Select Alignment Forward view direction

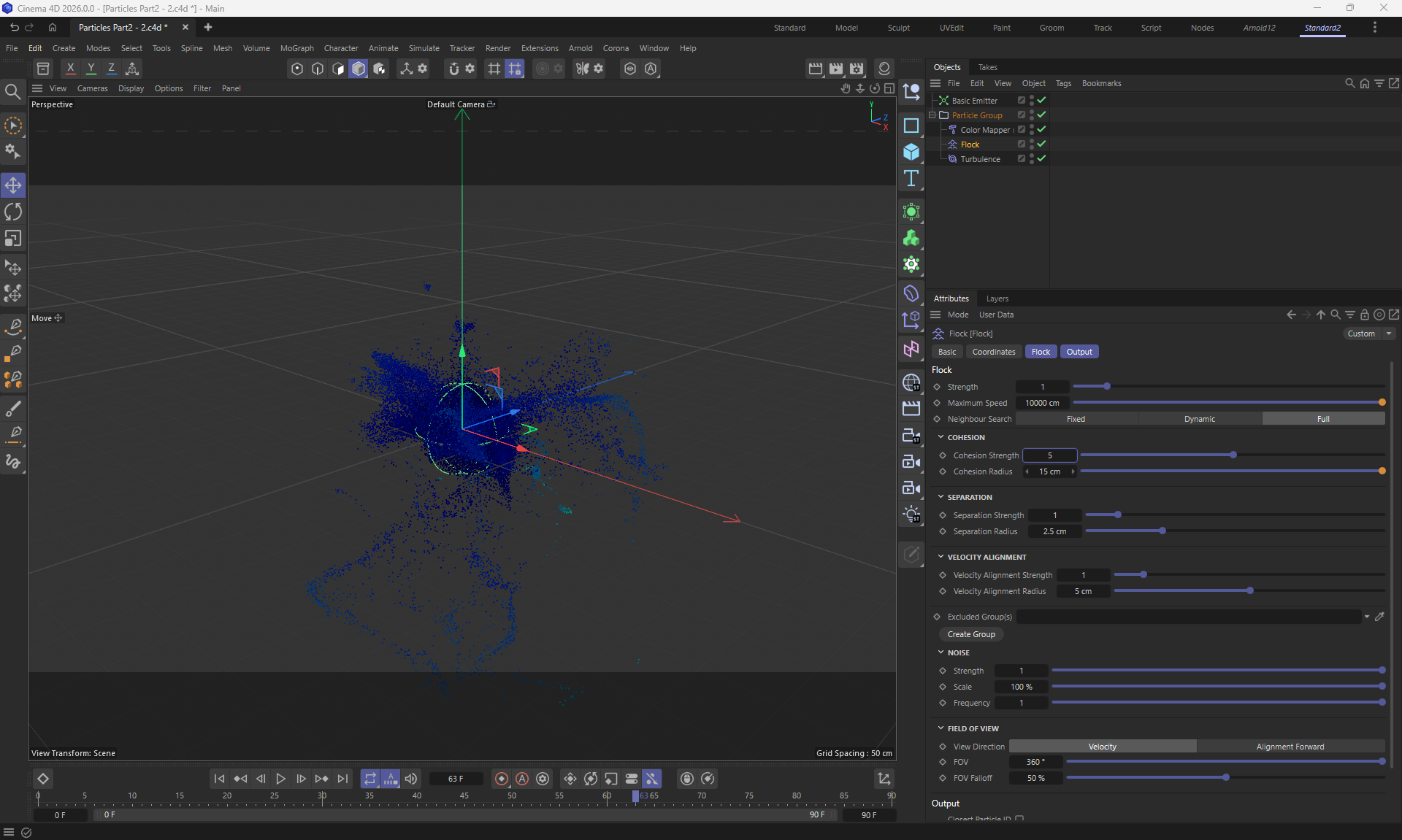(x=1290, y=747)
